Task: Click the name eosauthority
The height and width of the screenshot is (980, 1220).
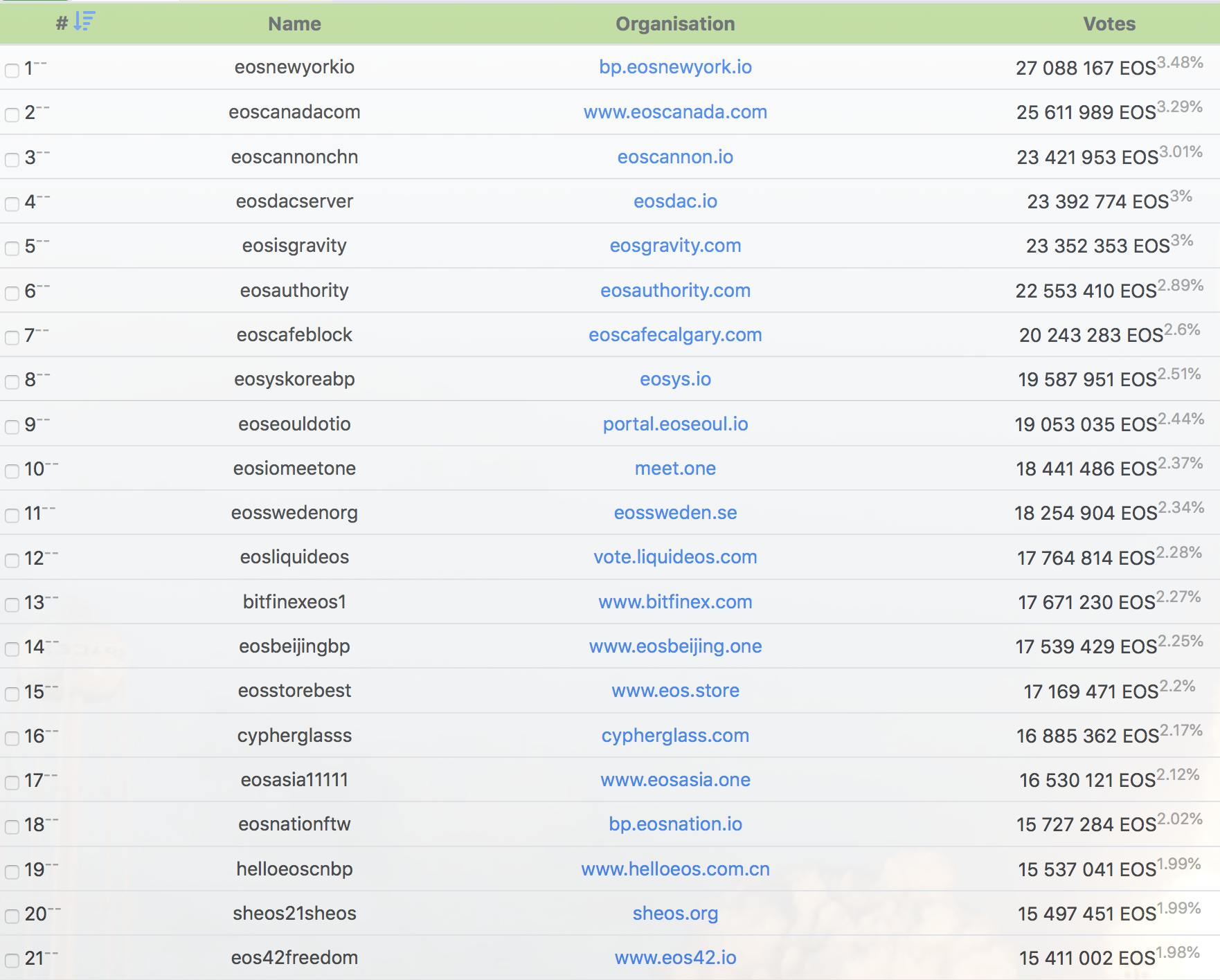Action: click(294, 291)
